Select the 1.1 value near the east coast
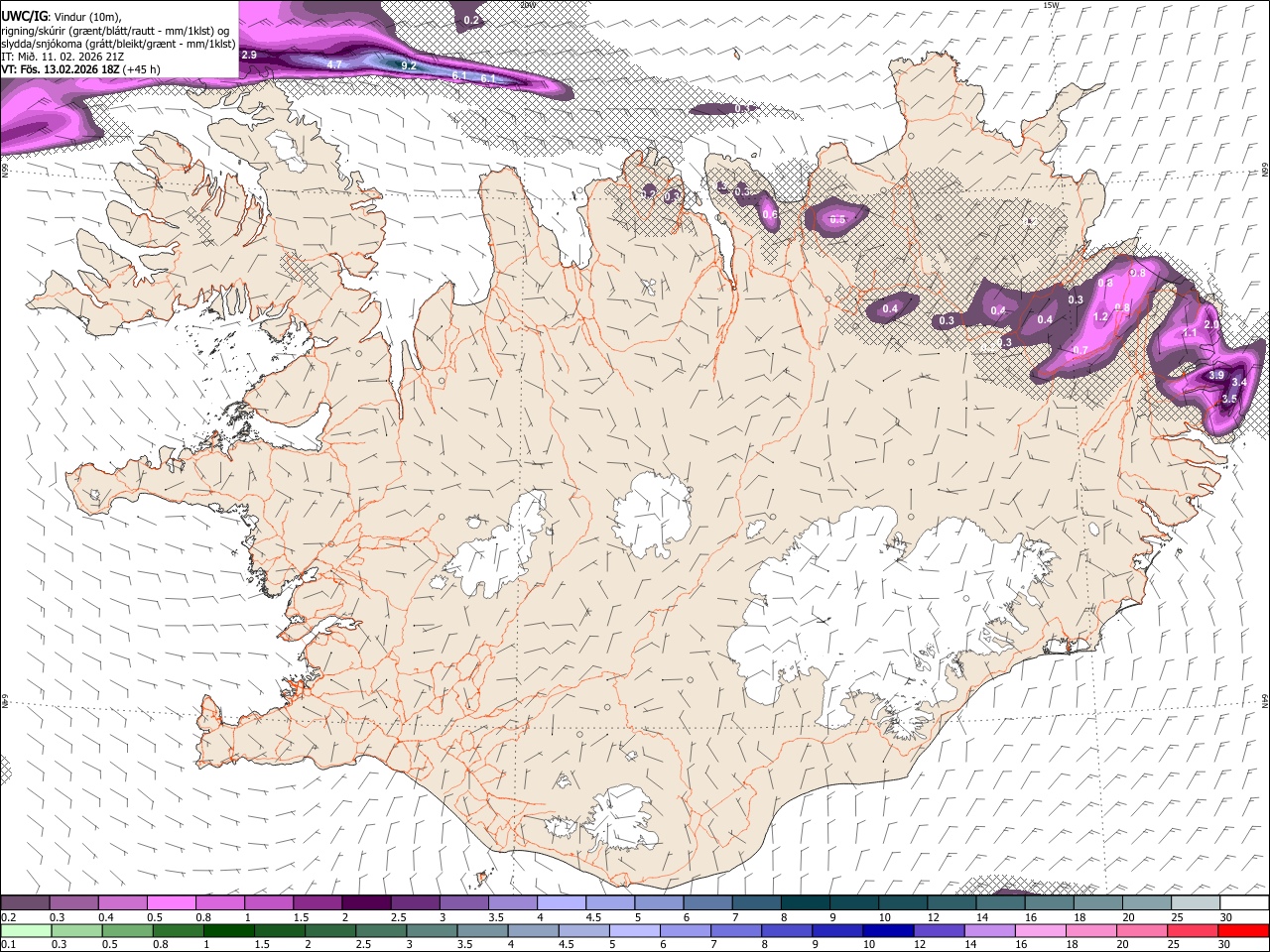 (1189, 334)
